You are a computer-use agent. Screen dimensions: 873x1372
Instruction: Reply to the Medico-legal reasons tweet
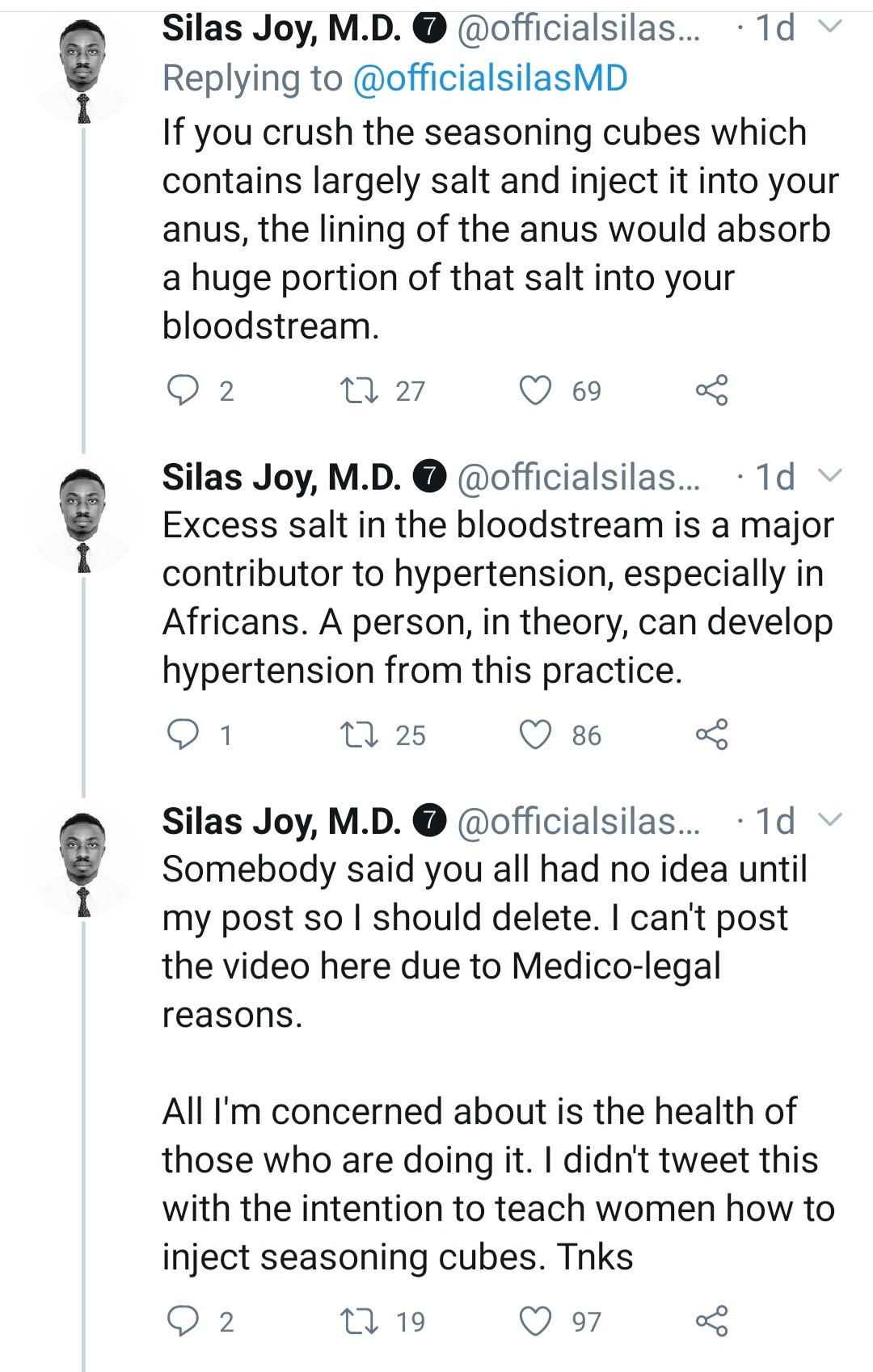[183, 1321]
